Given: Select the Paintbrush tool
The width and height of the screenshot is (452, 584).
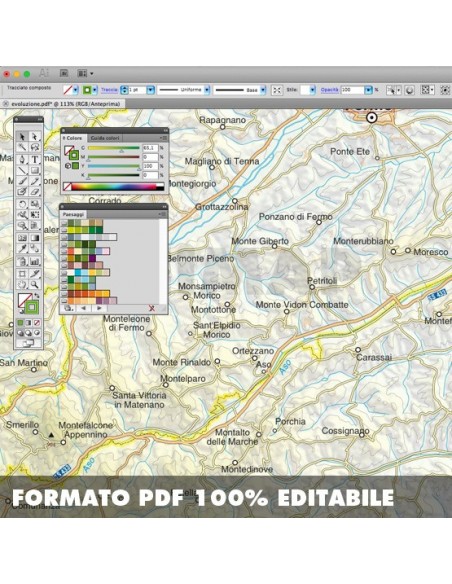Looking at the screenshot, I should tap(22, 181).
